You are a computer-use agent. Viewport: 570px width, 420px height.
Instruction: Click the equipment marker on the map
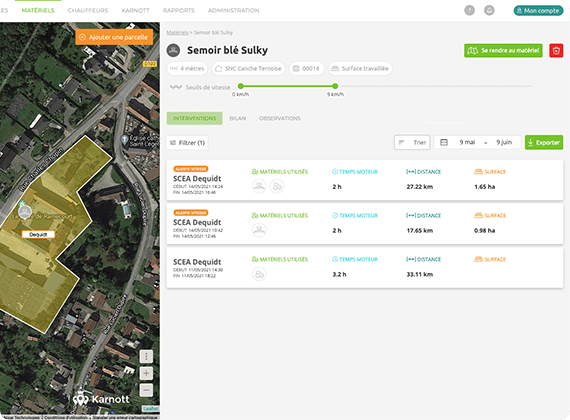click(x=25, y=212)
